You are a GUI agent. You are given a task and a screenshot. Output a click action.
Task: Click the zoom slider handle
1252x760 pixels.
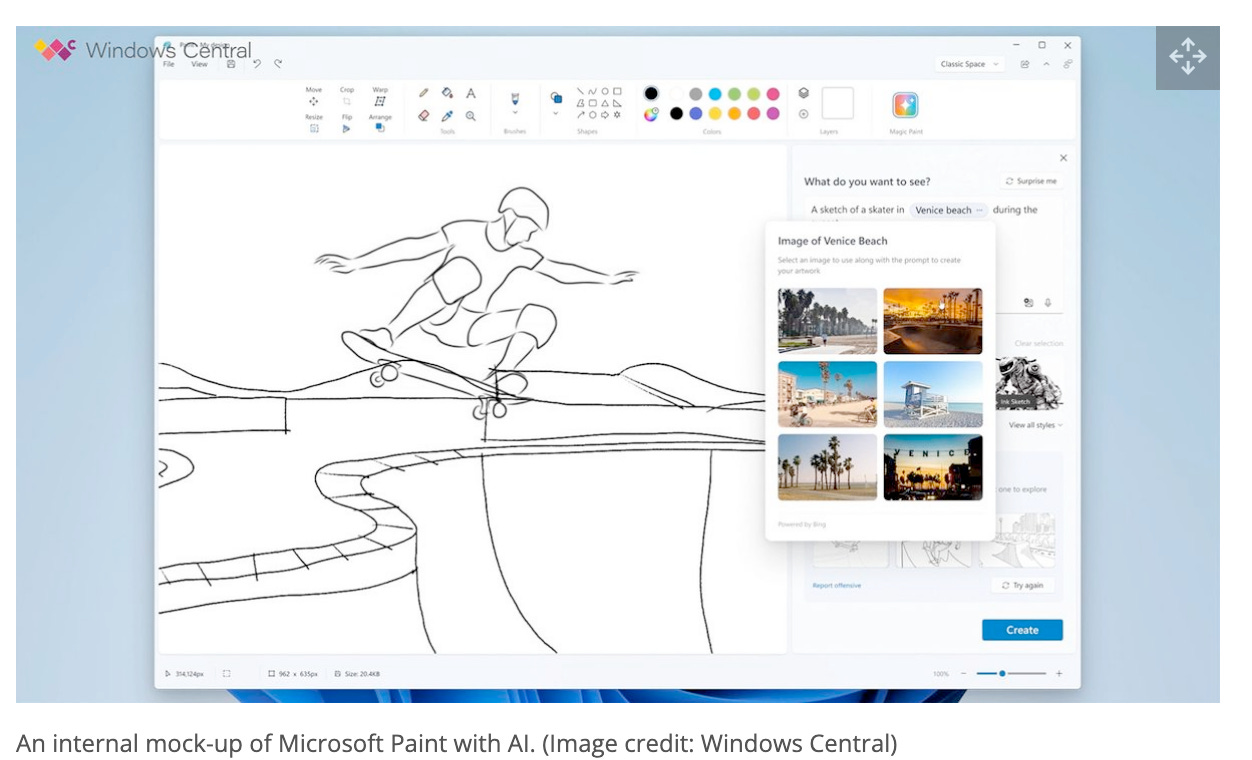(x=1002, y=674)
